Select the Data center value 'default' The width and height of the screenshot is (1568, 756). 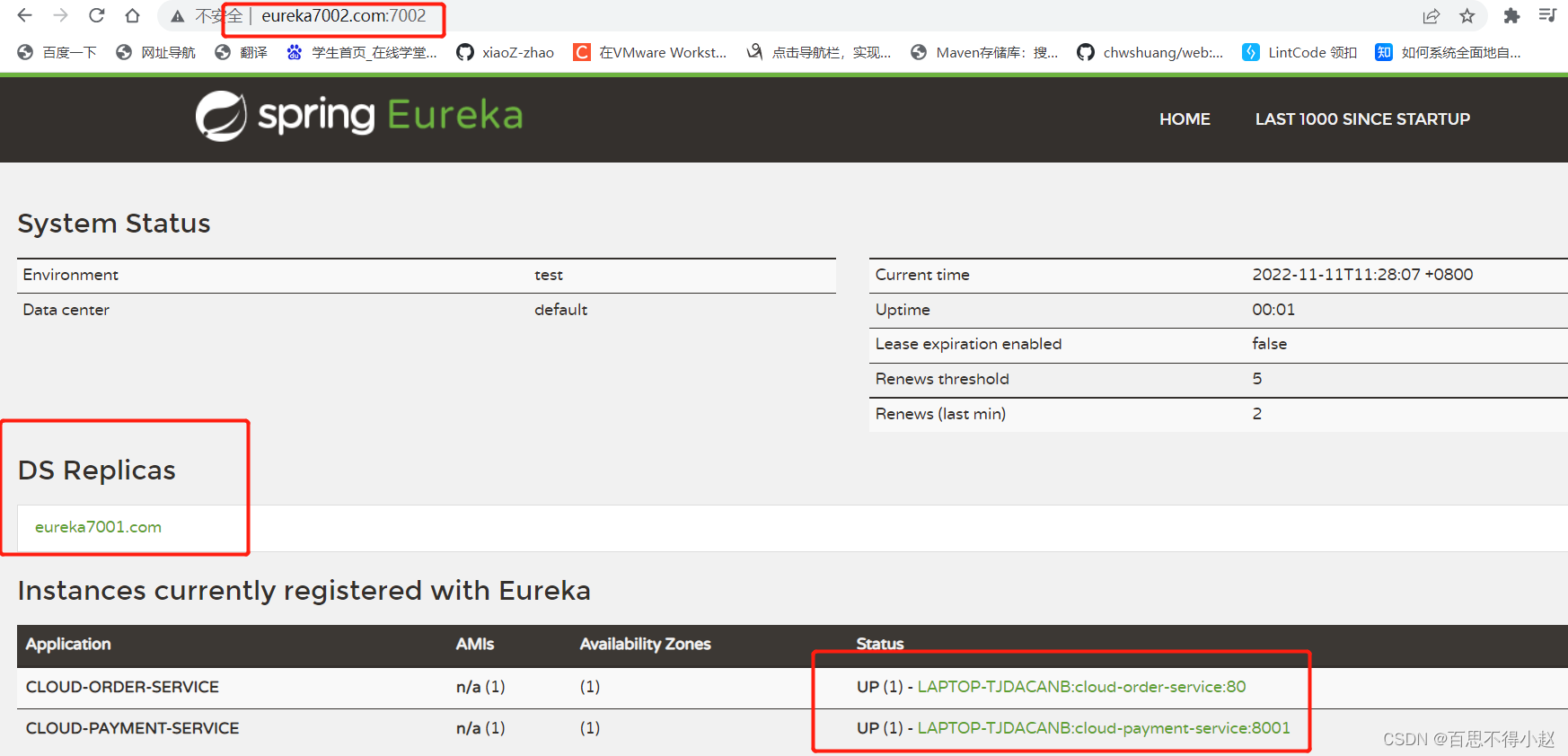560,310
